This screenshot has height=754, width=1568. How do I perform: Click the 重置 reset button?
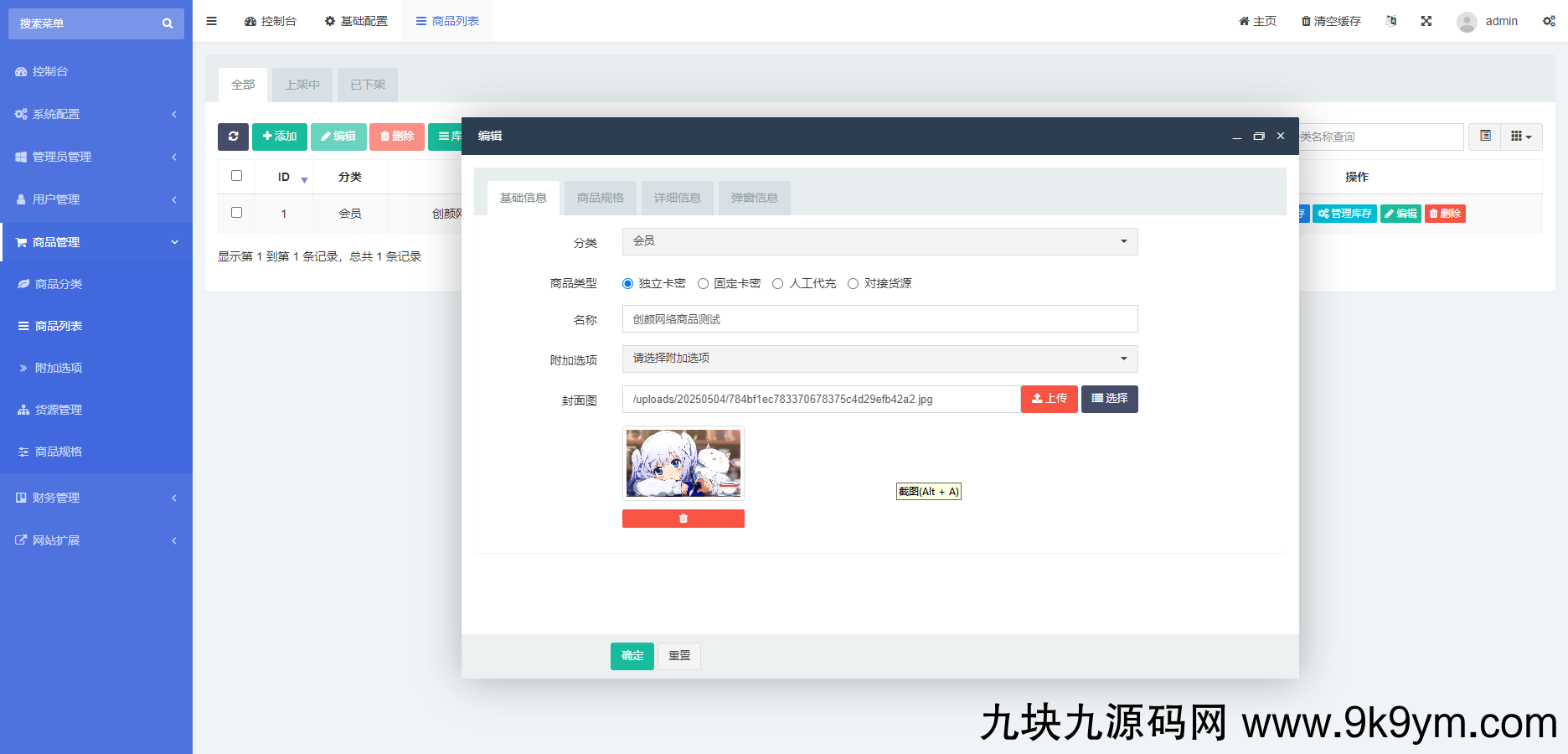pos(678,656)
